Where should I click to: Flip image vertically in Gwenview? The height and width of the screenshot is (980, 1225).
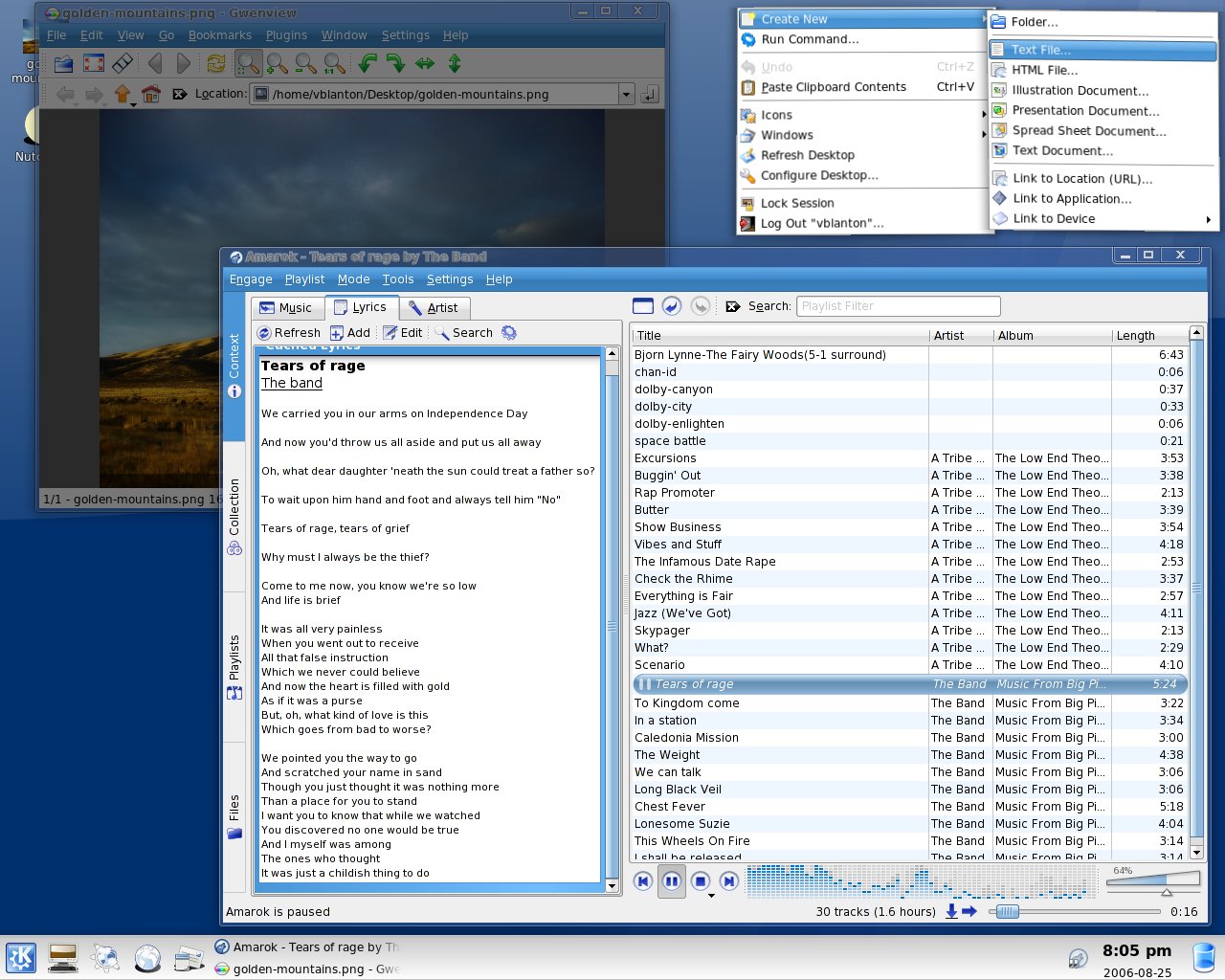point(455,64)
